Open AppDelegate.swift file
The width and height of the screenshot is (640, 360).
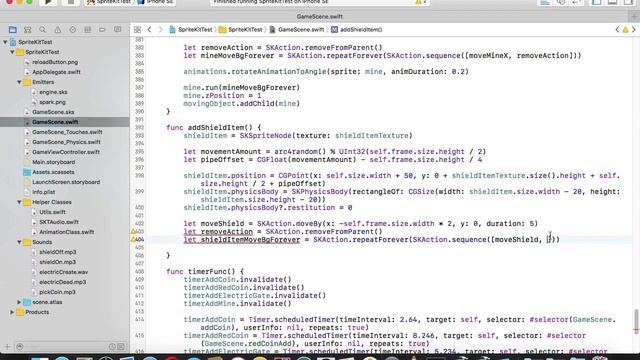click(x=56, y=72)
